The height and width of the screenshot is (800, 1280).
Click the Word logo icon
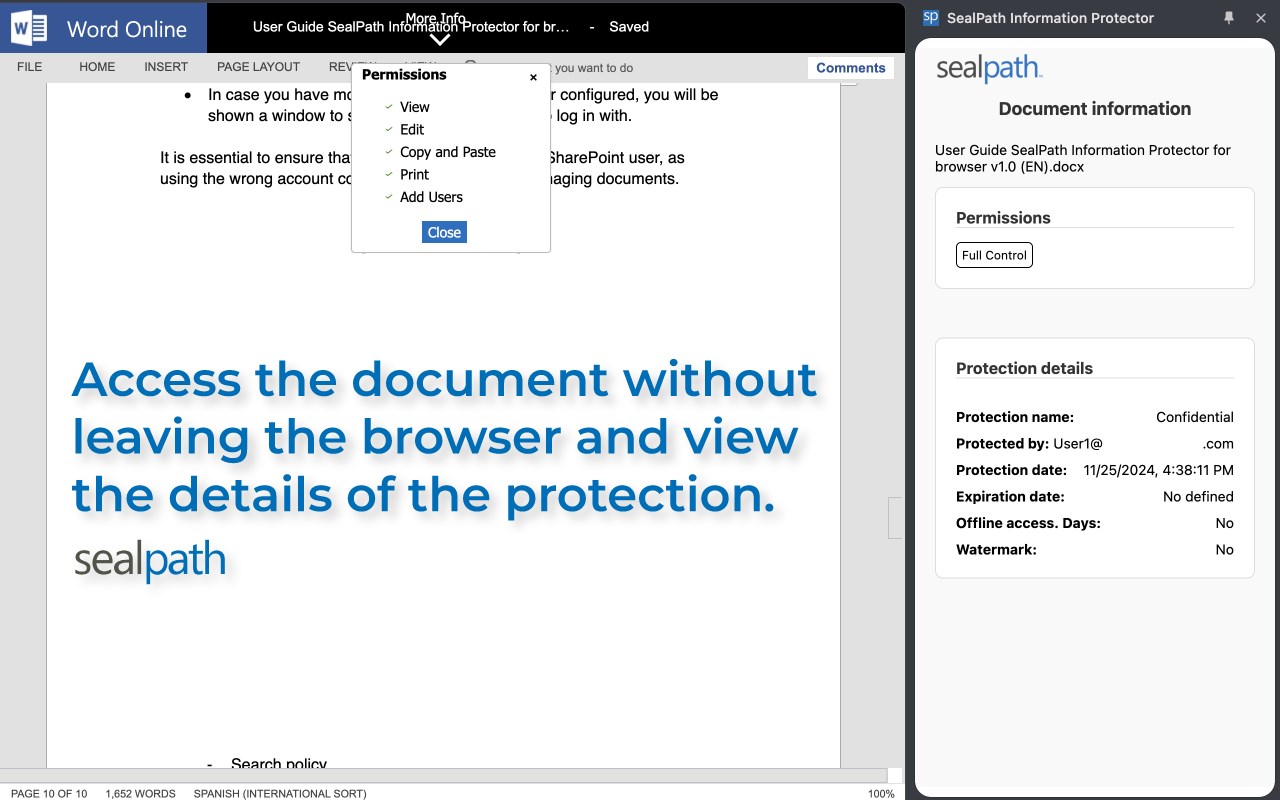[29, 27]
